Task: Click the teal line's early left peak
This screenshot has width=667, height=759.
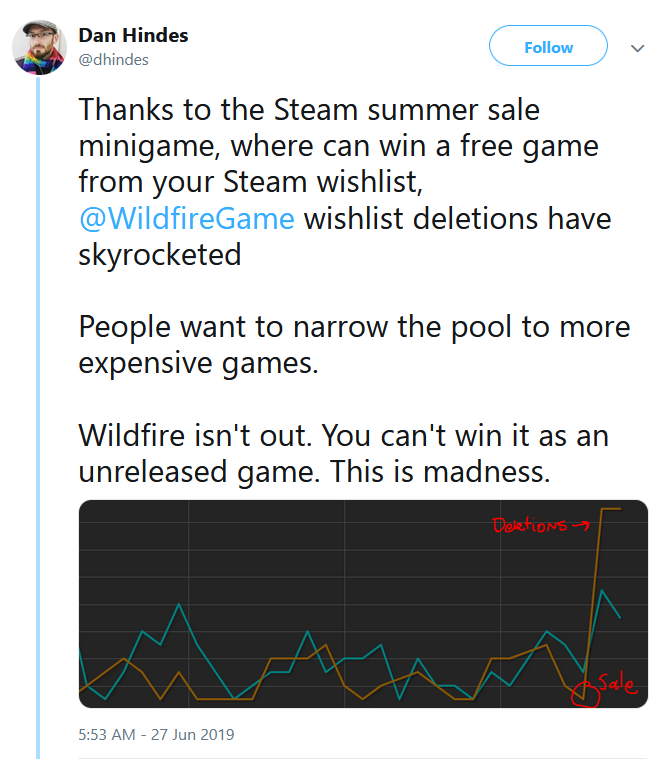Action: (x=179, y=604)
